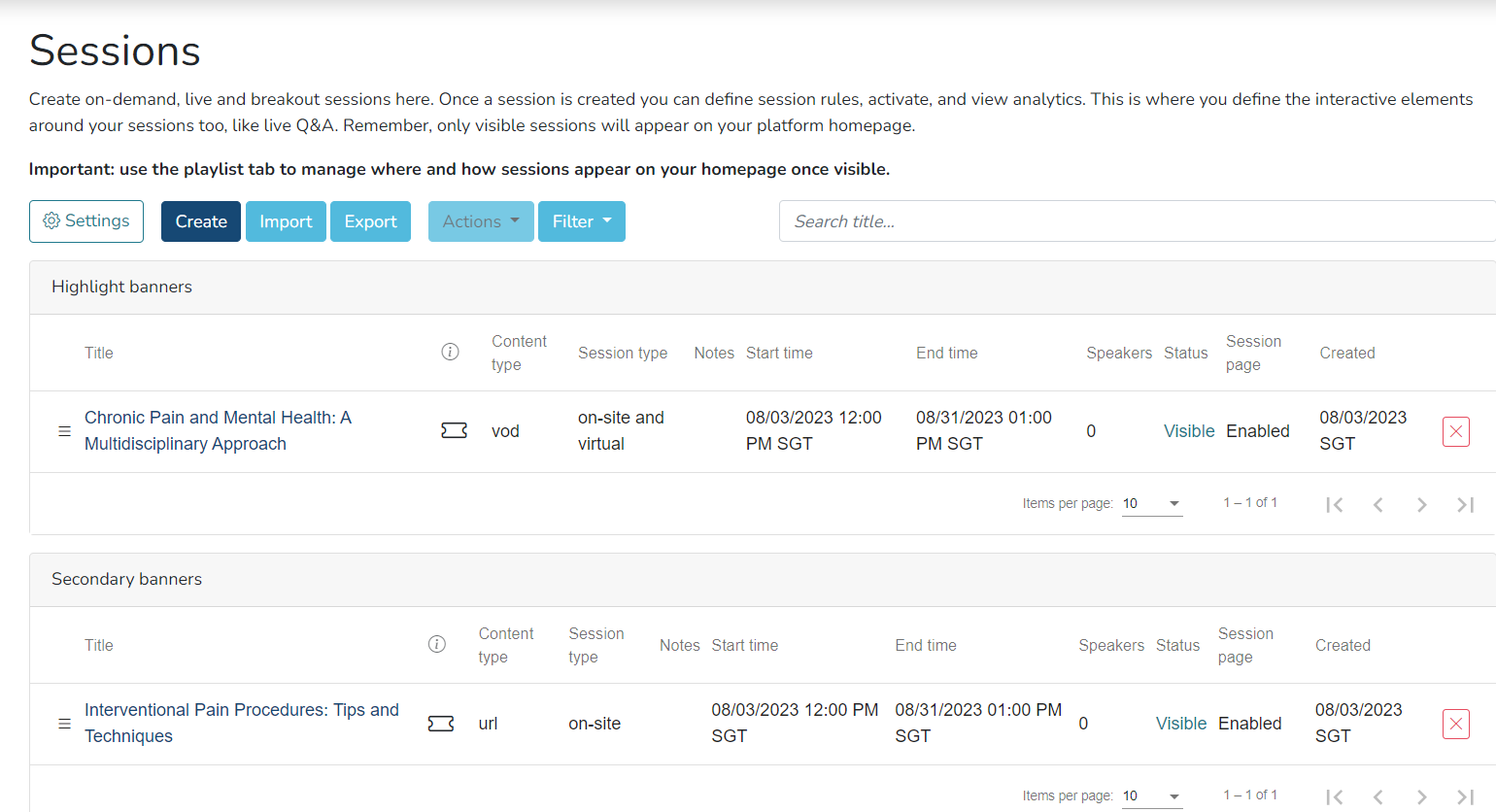
Task: Open the Settings button
Action: (x=86, y=221)
